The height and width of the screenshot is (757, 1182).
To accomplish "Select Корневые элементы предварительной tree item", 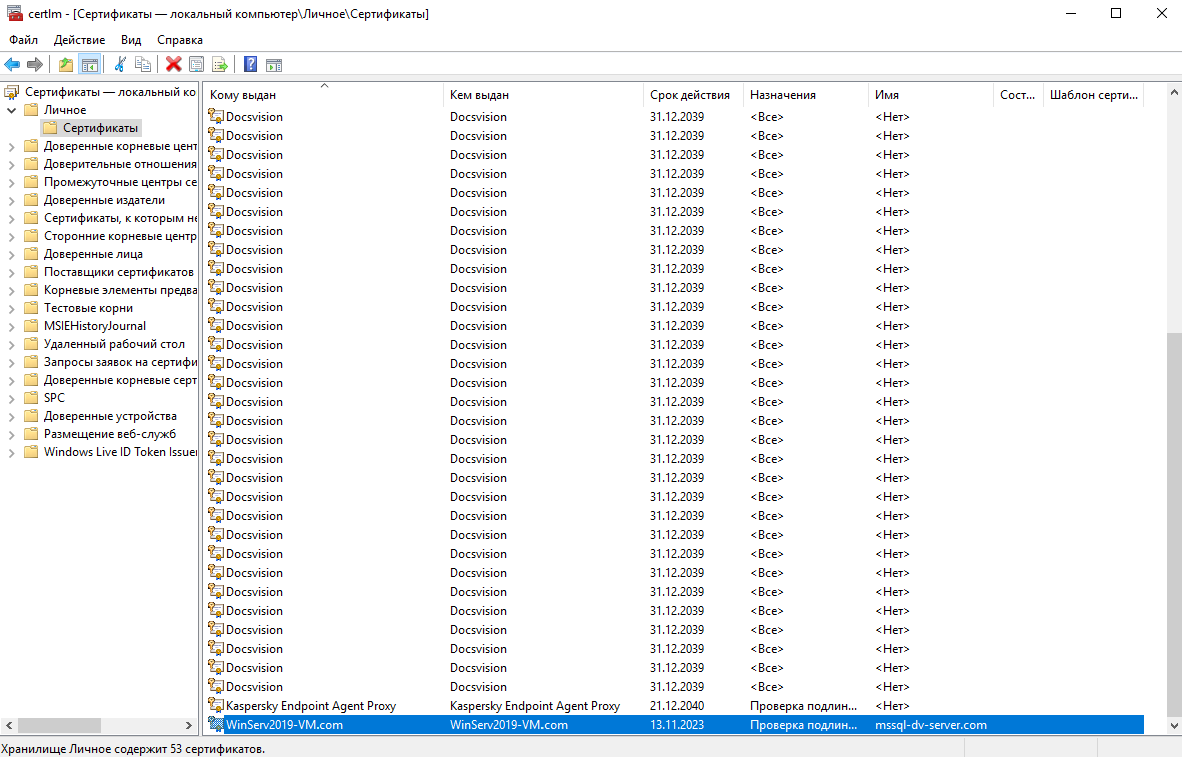I will click(x=120, y=290).
